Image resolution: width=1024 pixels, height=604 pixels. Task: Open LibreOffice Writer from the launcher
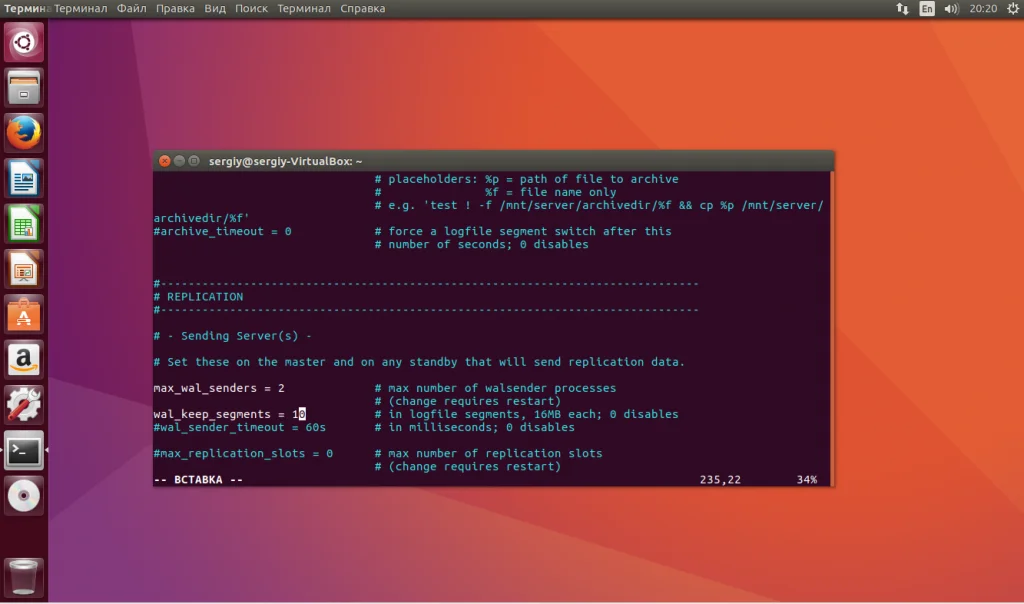(x=24, y=178)
